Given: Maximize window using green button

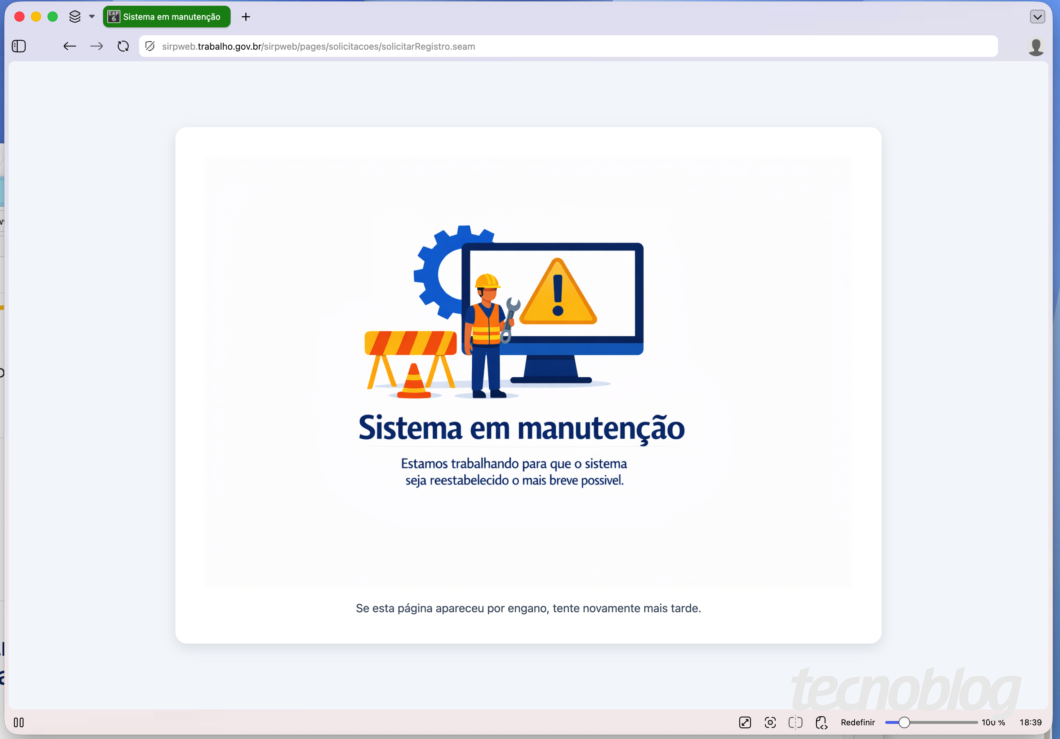Looking at the screenshot, I should tap(53, 16).
